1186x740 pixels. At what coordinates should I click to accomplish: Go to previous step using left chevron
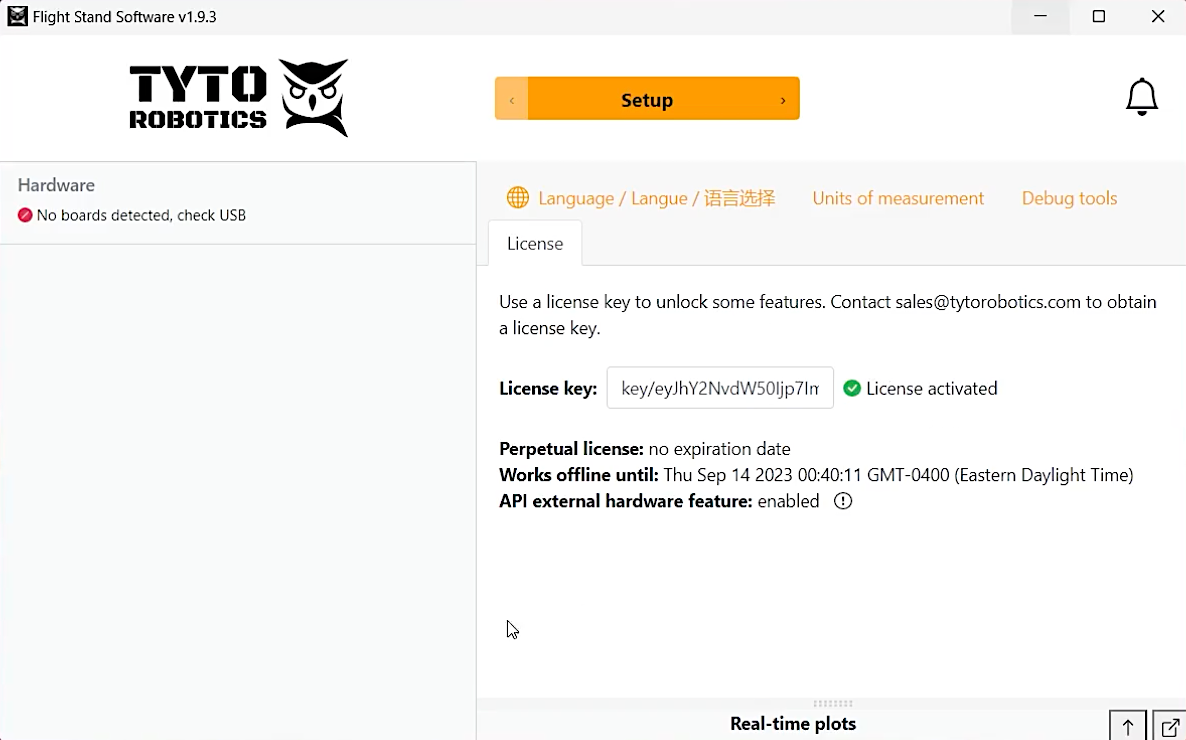512,100
